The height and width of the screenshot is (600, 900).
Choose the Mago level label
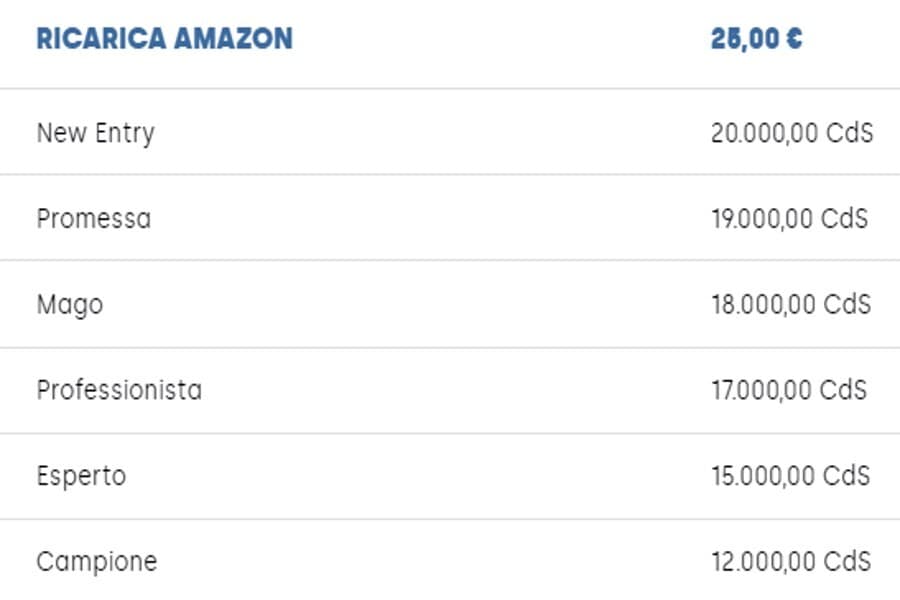(x=70, y=305)
